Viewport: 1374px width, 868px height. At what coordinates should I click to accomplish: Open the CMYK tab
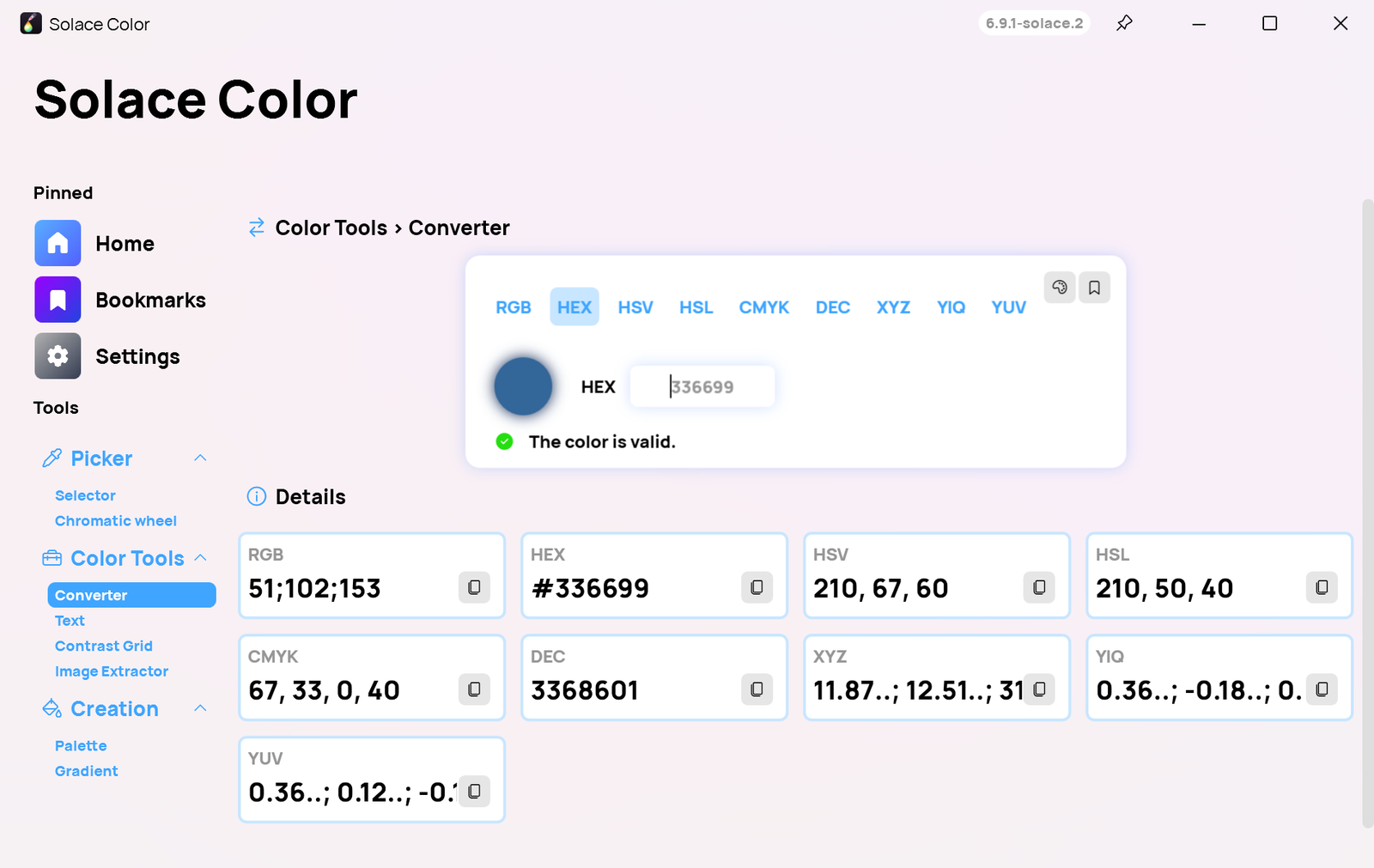(764, 307)
